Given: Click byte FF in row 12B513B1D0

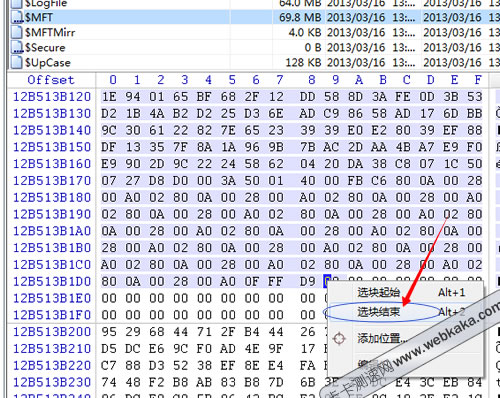Looking at the screenshot, I should point(276,281).
